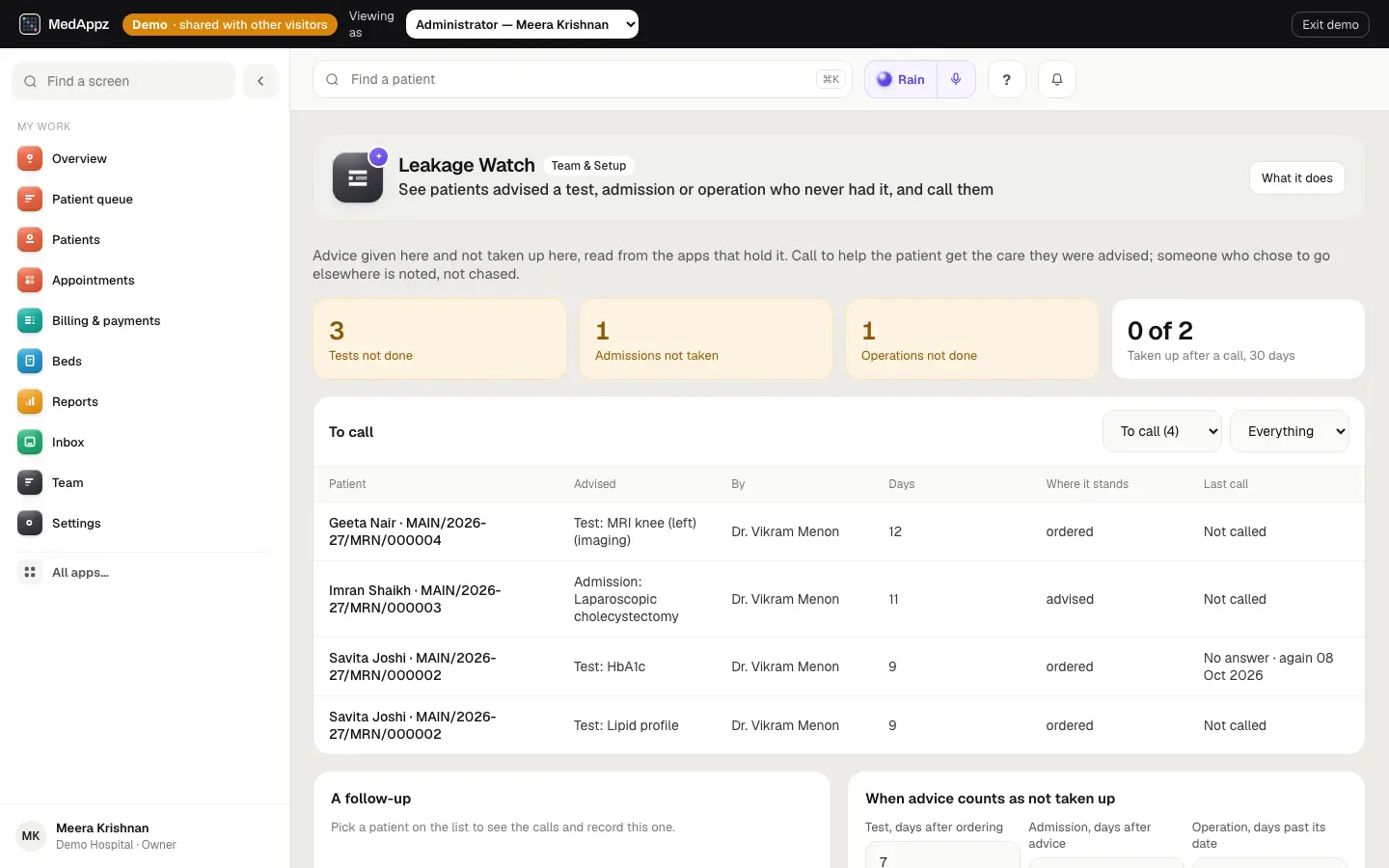Image resolution: width=1389 pixels, height=868 pixels.
Task: Click the Find a screen search field
Action: pos(123,81)
